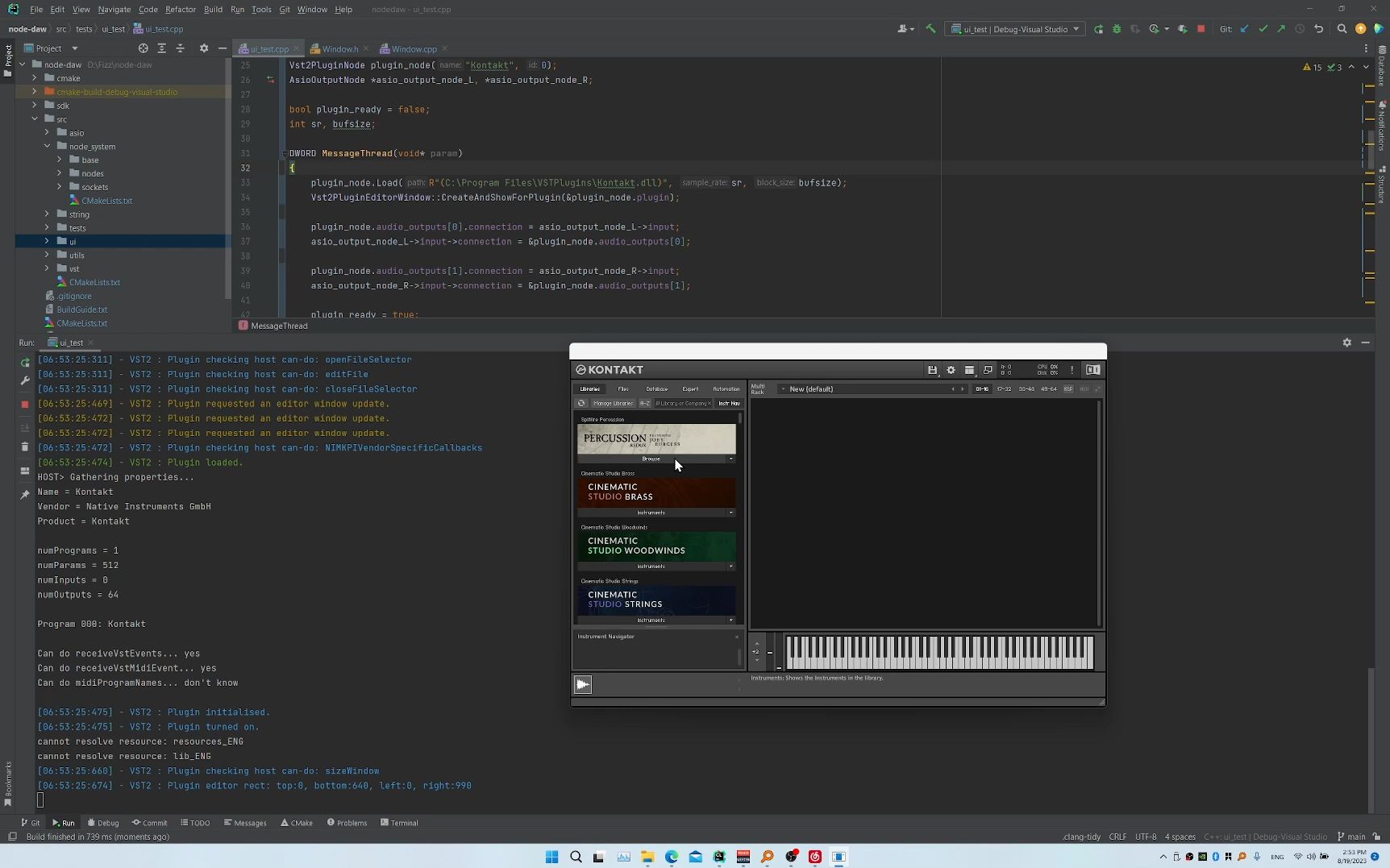Screen dimensions: 1390x868
Task: Click Kontakt save disk icon
Action: [x=932, y=370]
